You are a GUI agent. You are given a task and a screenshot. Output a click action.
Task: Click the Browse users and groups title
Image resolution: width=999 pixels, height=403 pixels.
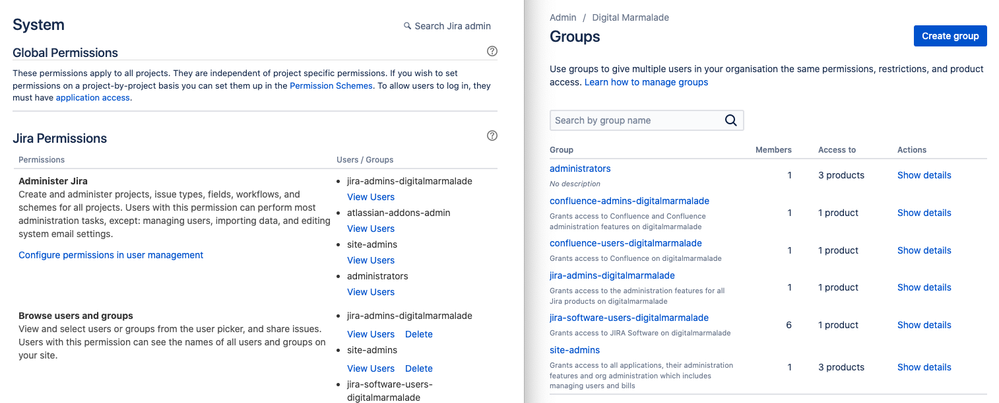tap(76, 316)
